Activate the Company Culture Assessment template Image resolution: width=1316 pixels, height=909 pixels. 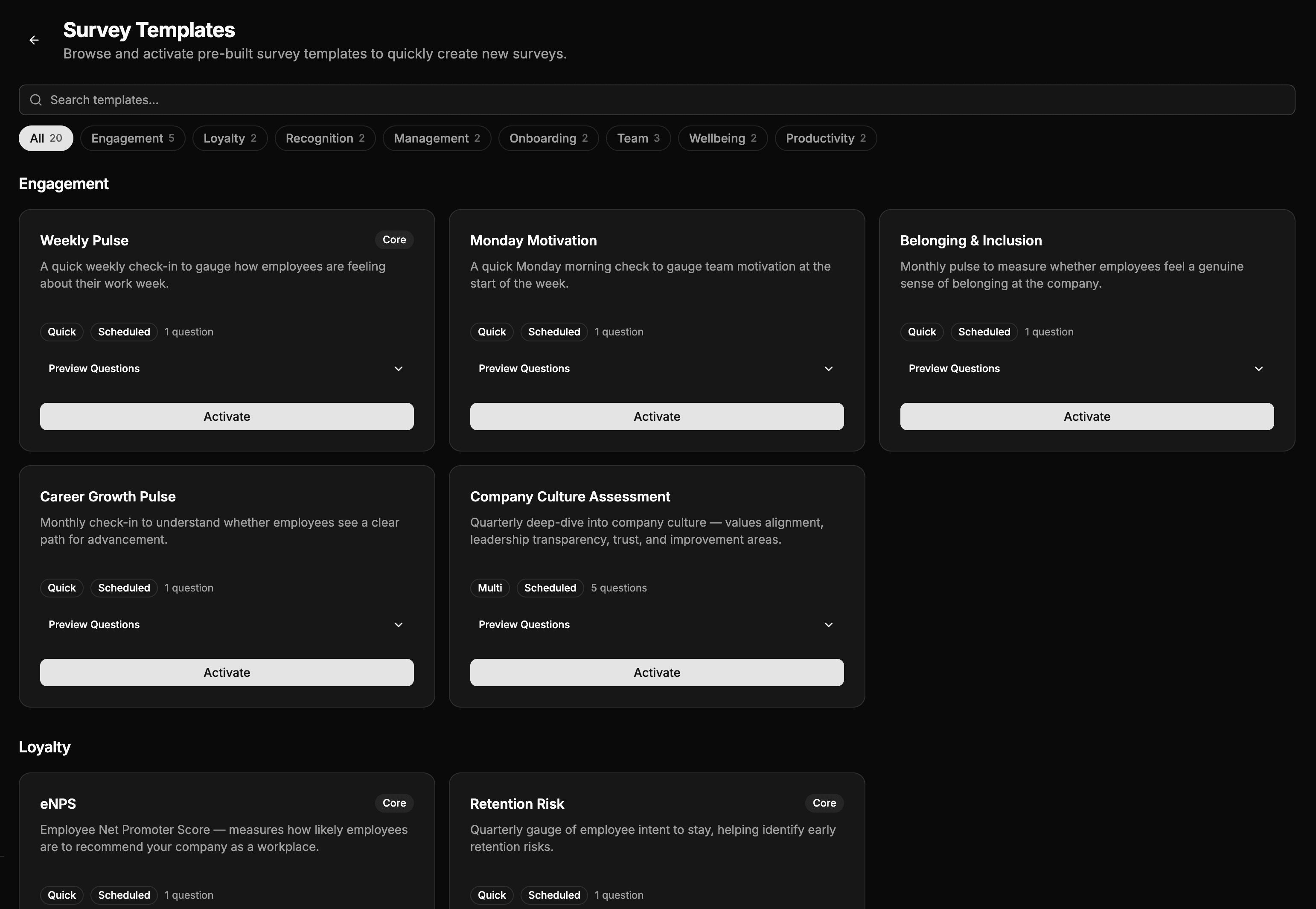657,673
